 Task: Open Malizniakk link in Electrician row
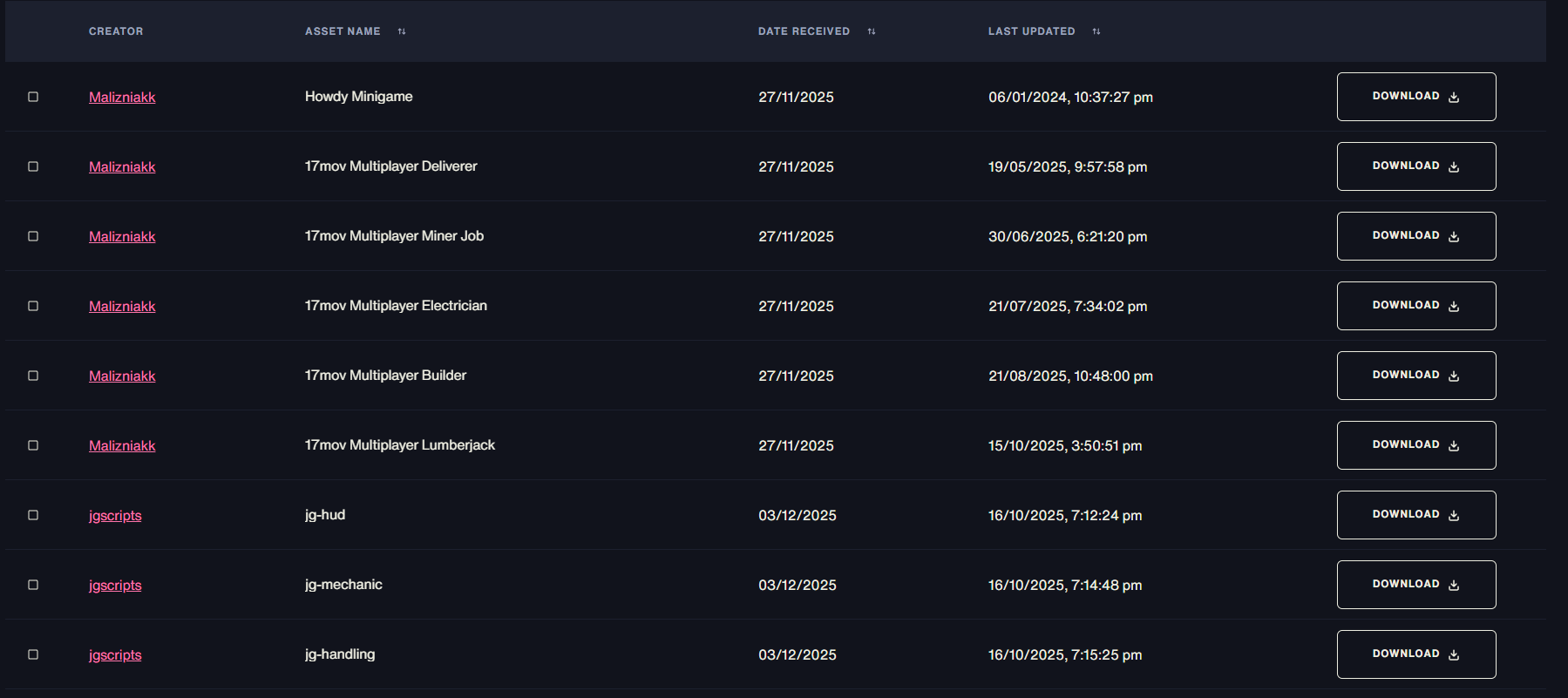(x=122, y=307)
